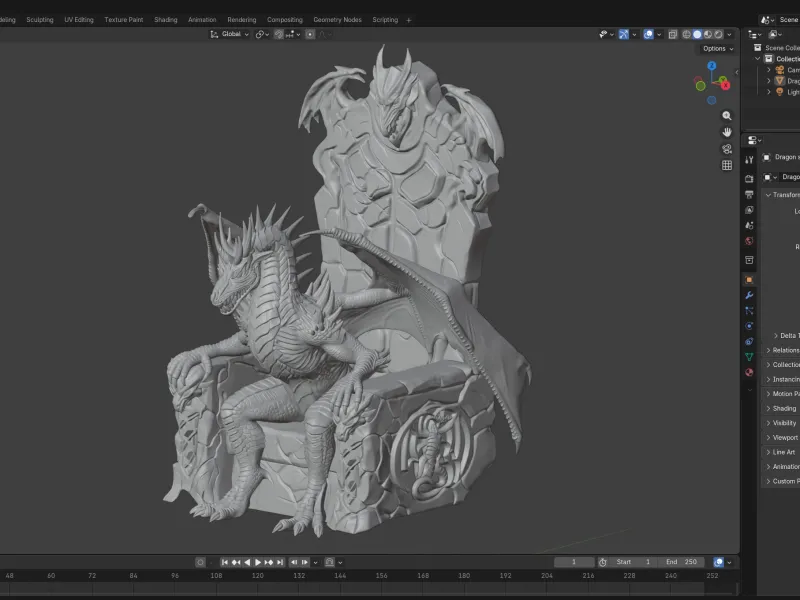Select solid viewport shading
This screenshot has height=600, width=800.
coord(697,34)
